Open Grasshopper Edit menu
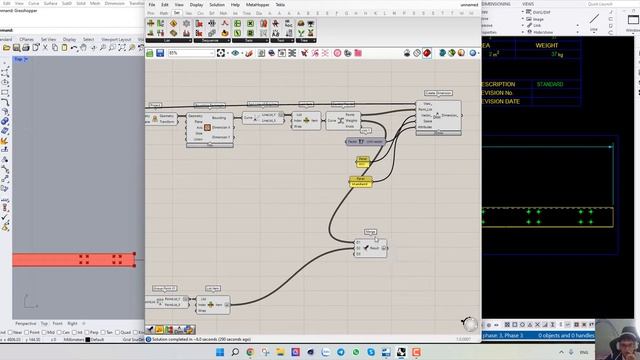The height and width of the screenshot is (360, 640). click(x=165, y=5)
